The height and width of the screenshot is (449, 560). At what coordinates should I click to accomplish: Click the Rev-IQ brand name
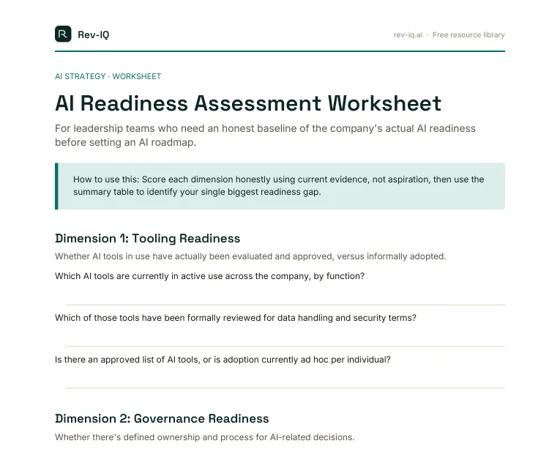click(93, 35)
